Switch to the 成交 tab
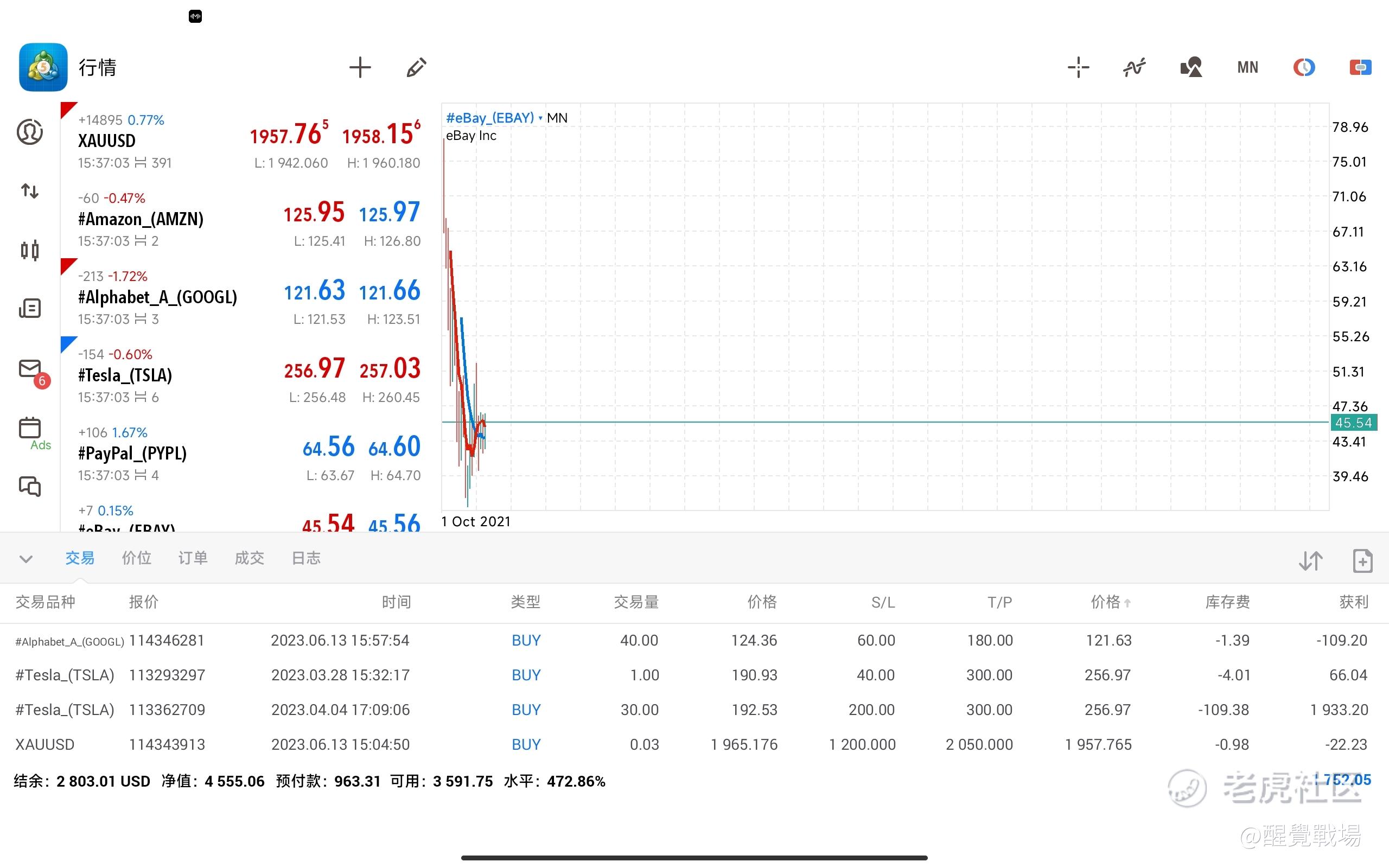The height and width of the screenshot is (868, 1389). point(249,558)
